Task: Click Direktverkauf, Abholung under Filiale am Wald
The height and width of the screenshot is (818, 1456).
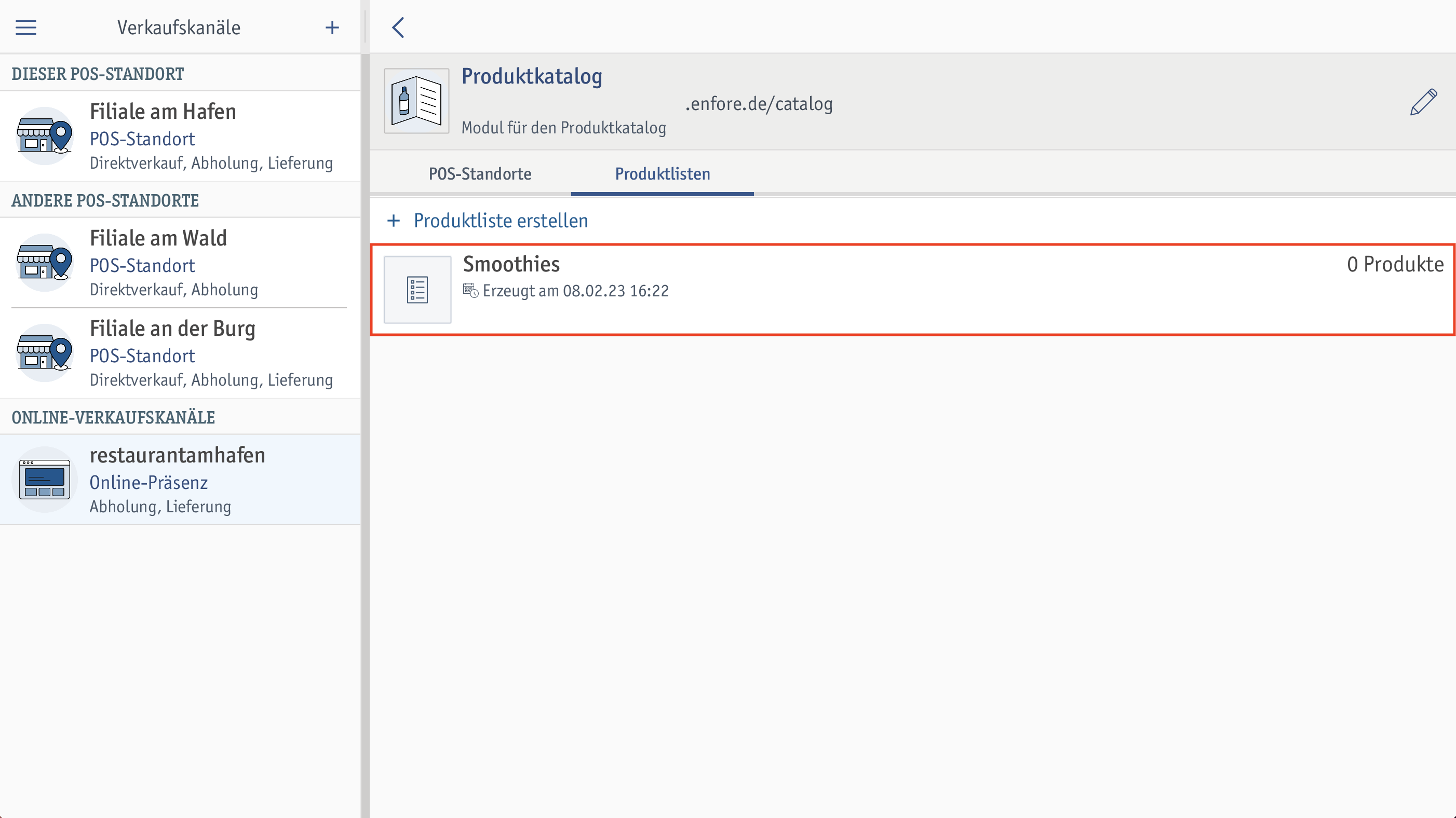Action: pyautogui.click(x=174, y=289)
